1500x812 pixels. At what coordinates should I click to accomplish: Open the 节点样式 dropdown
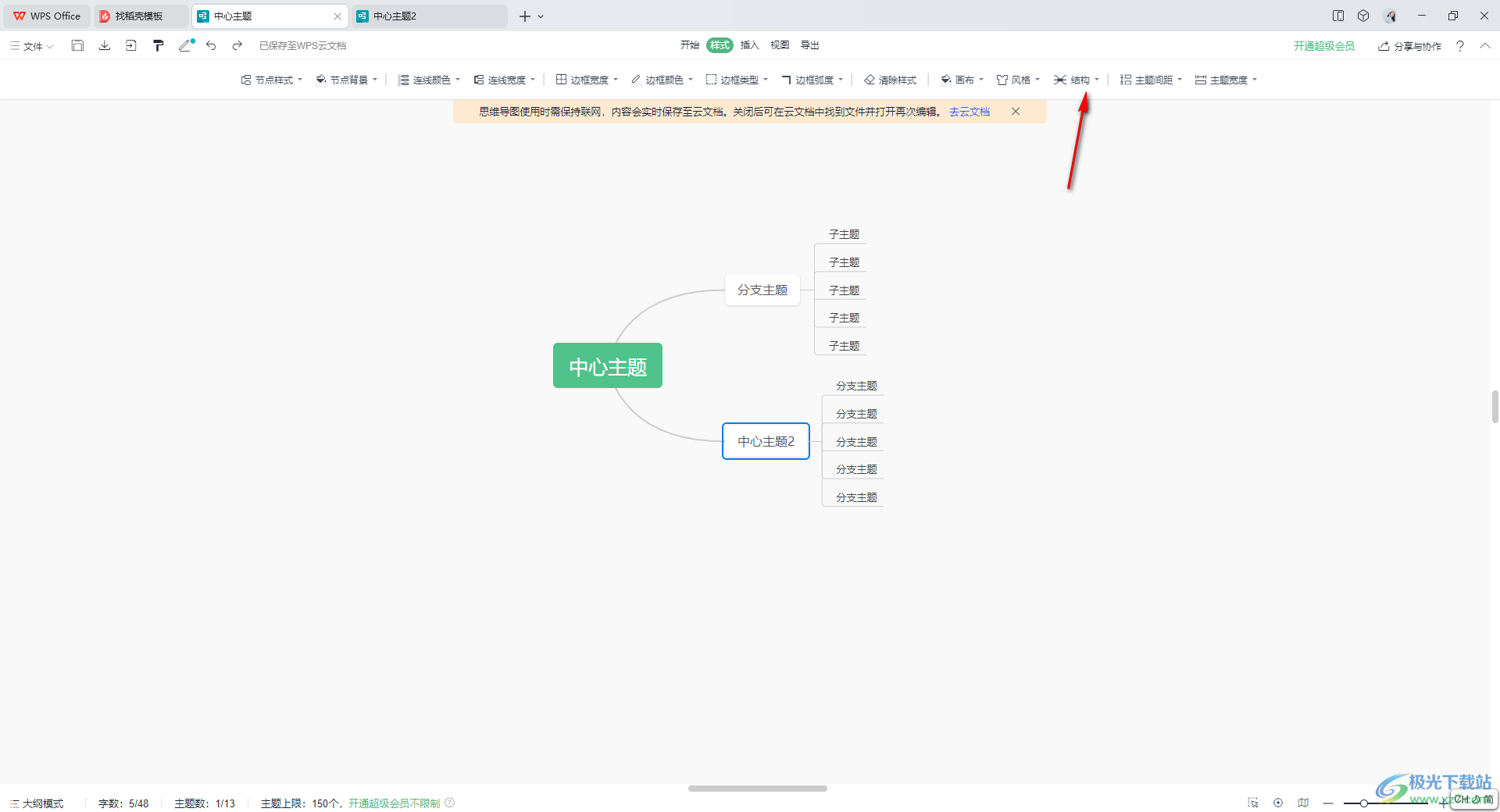[x=271, y=80]
